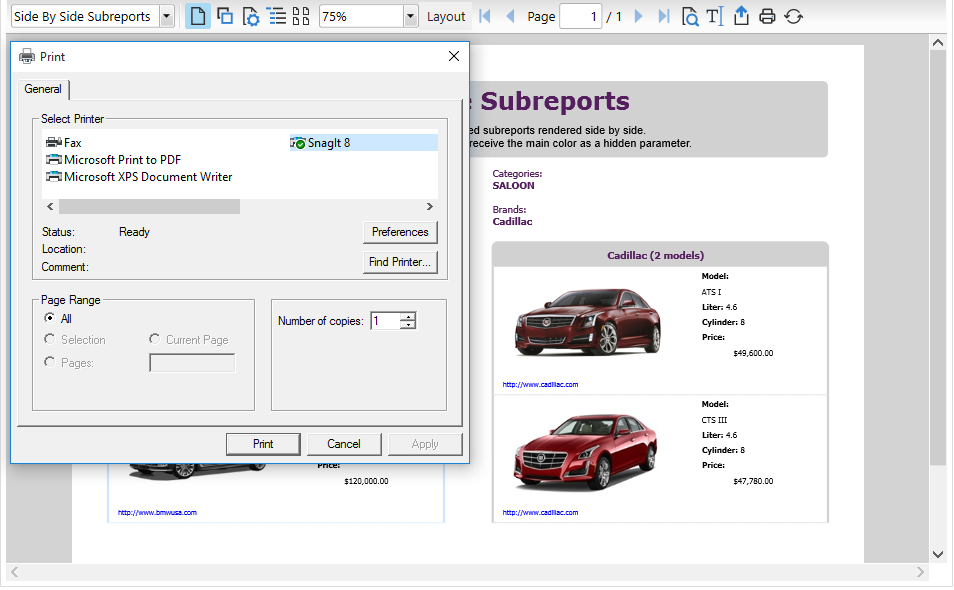
Task: Click the printer list right scroll arrow
Action: [430, 207]
